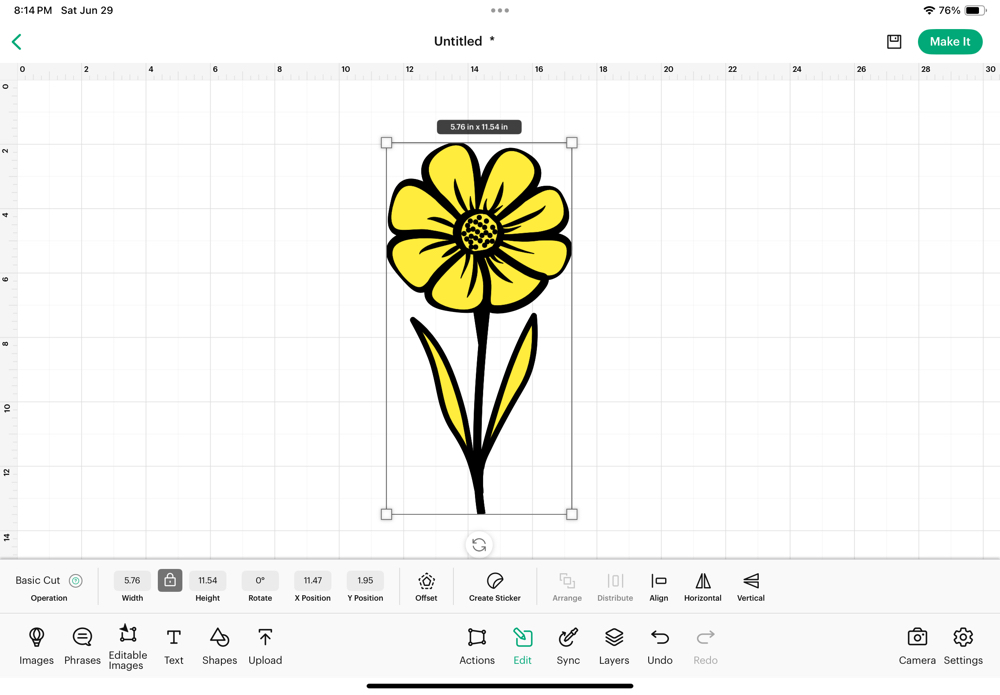
Task: Show the Layers panel
Action: click(614, 647)
